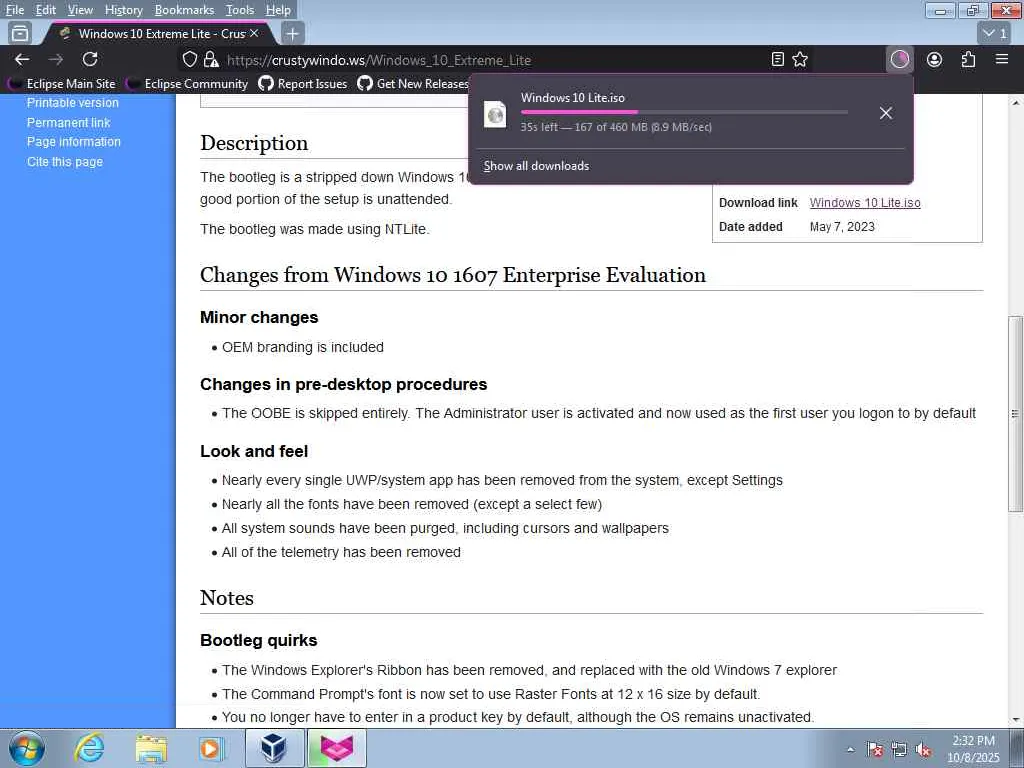Click the download progress bar
This screenshot has height=768, width=1024.
point(684,112)
